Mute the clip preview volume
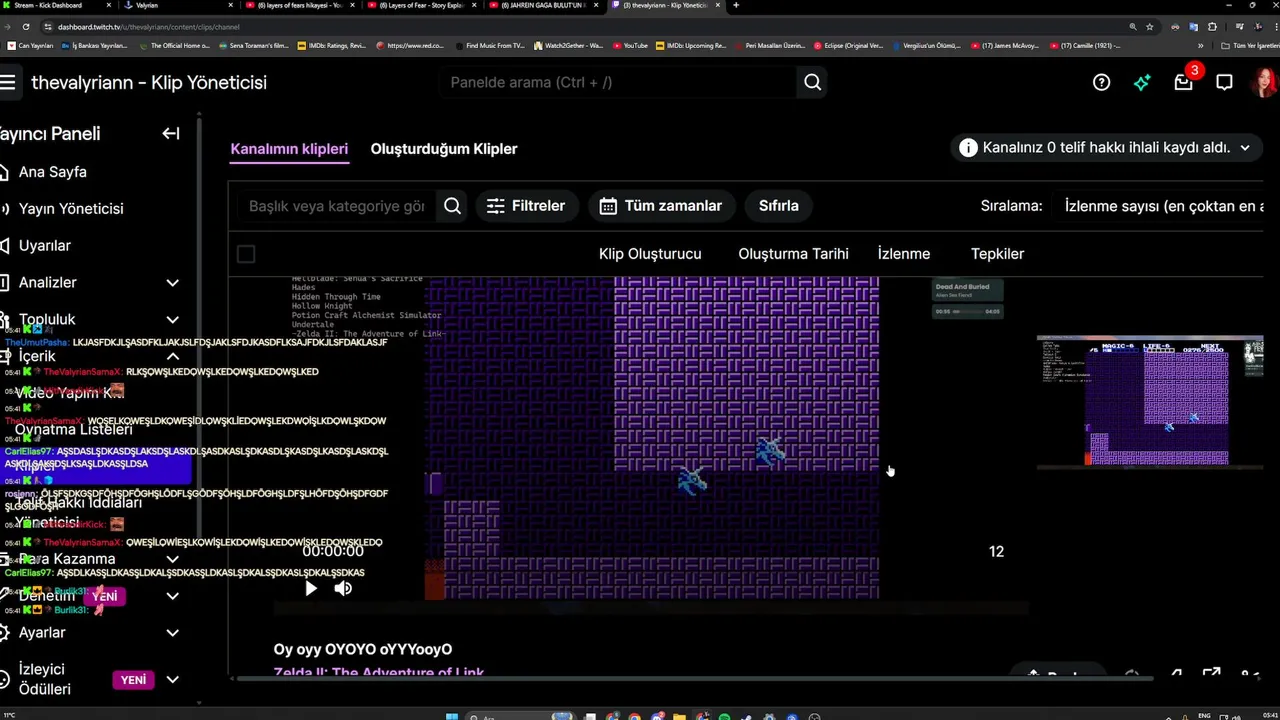The height and width of the screenshot is (720, 1280). (x=343, y=588)
